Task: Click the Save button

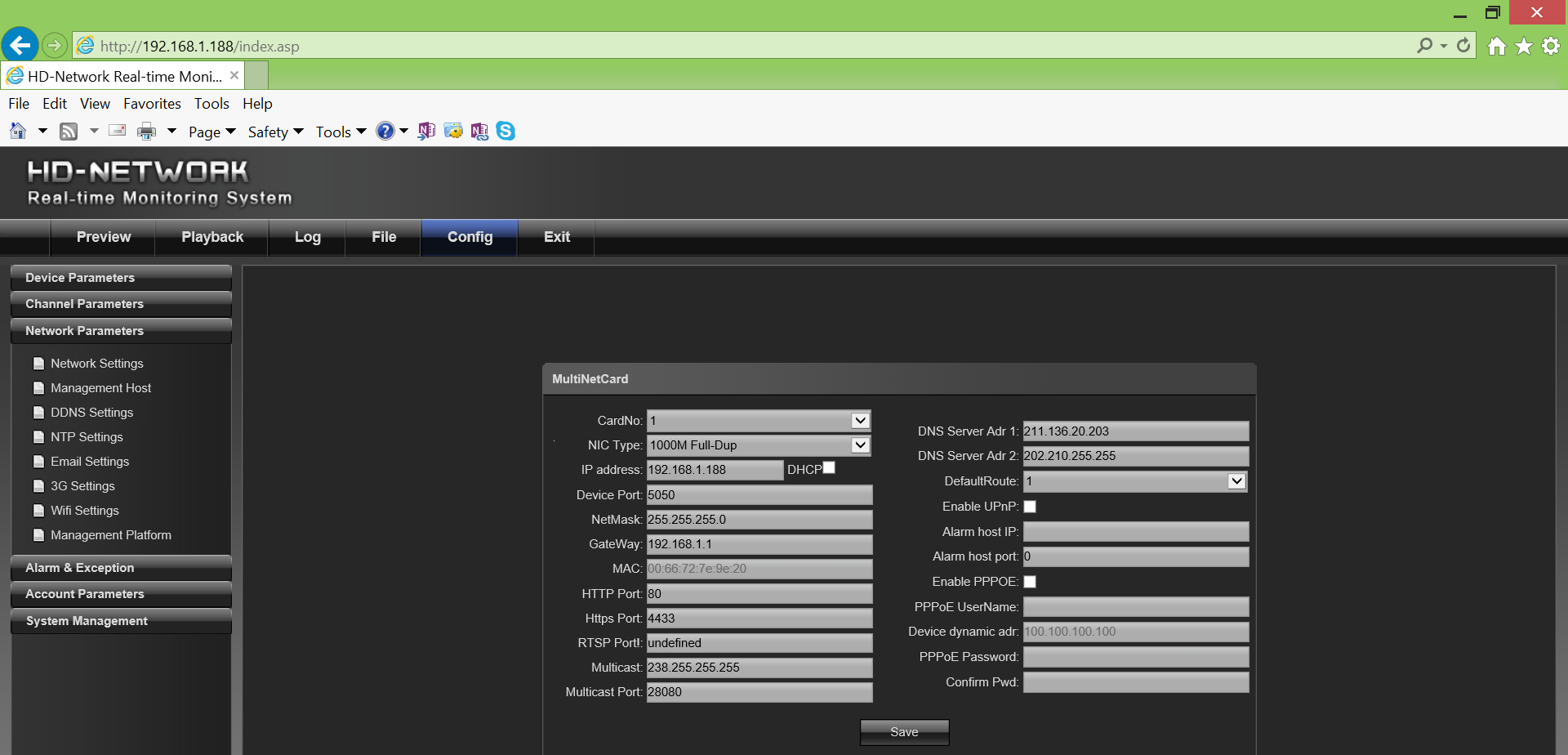Action: [x=904, y=732]
